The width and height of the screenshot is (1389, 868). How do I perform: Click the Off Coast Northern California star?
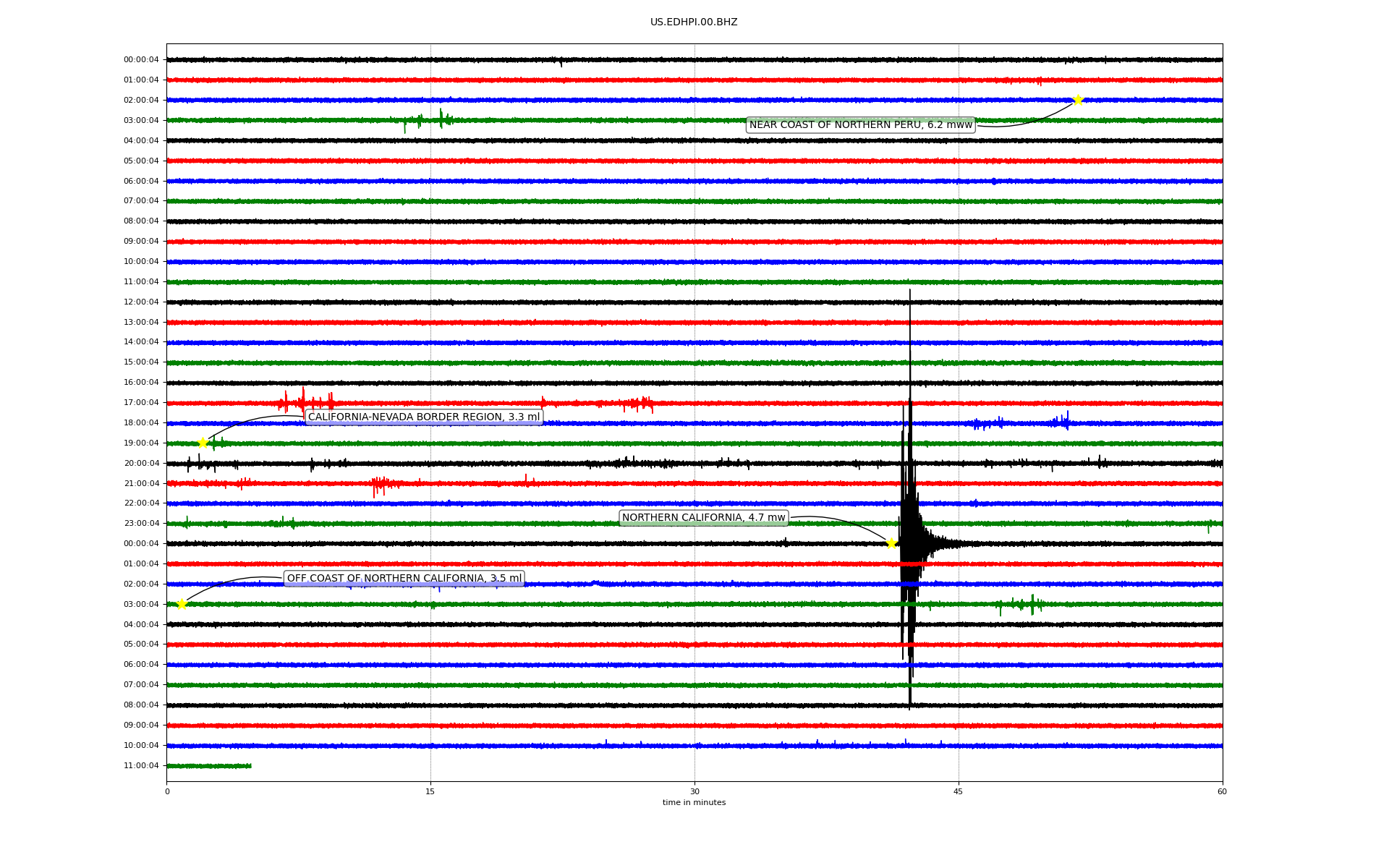tap(182, 604)
